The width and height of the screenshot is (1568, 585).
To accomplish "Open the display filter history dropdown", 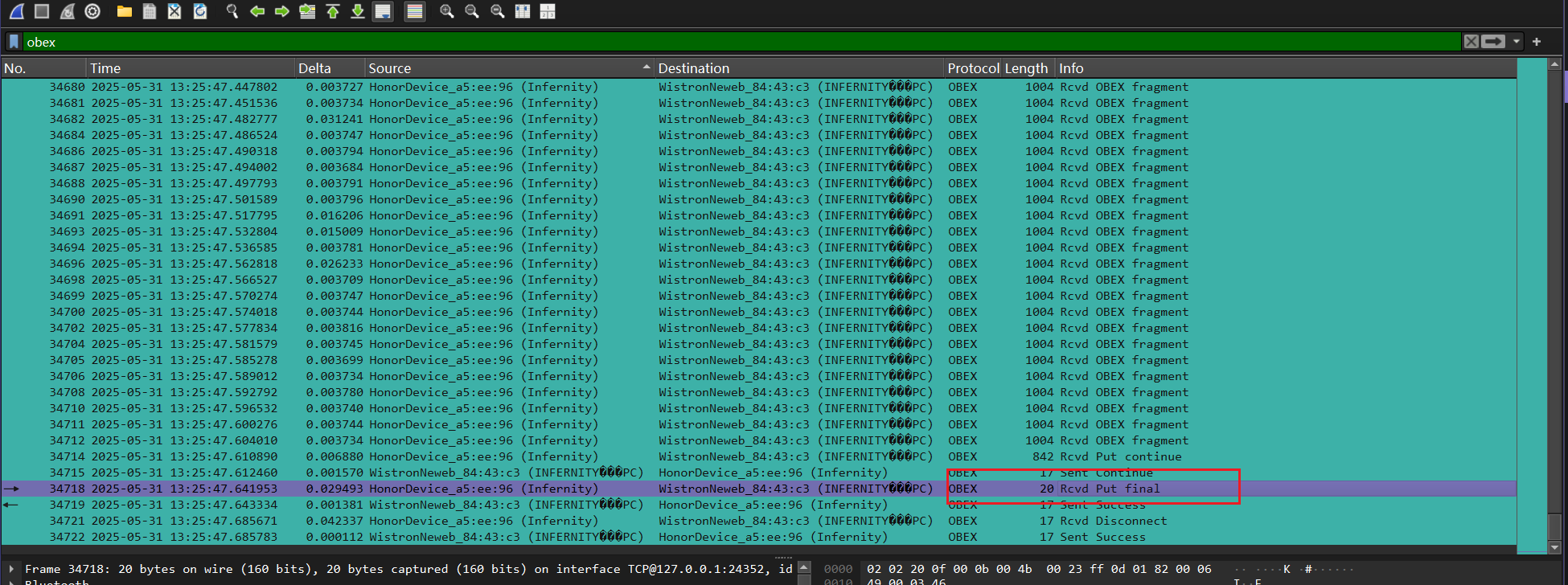I will (x=1517, y=42).
